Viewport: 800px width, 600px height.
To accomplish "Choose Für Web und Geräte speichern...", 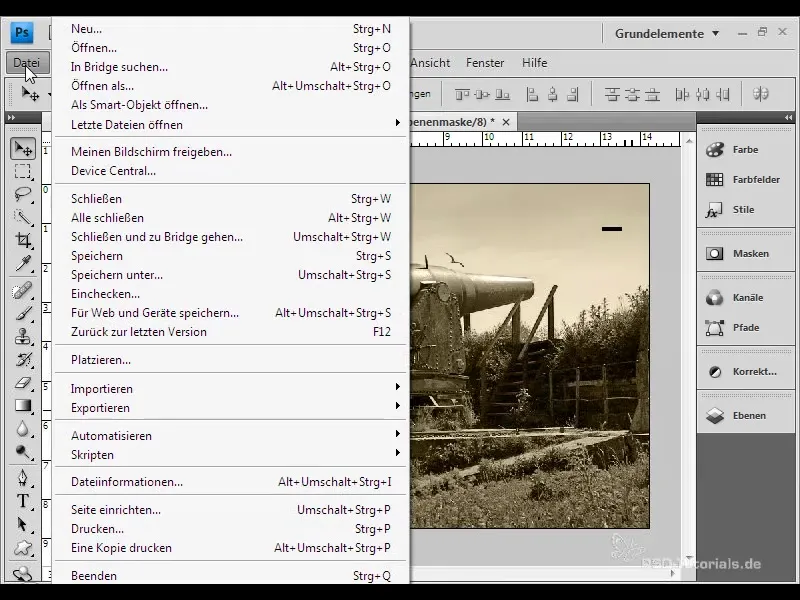I will [x=155, y=313].
